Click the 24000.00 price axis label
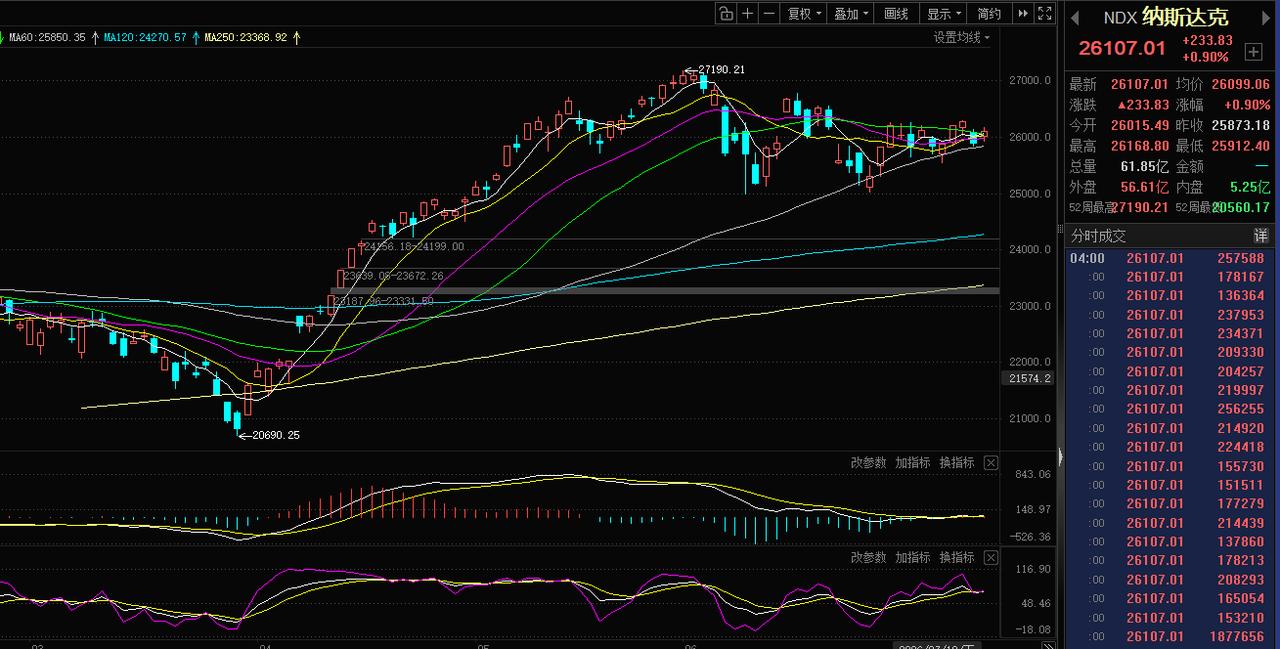Screen dimensions: 1280x649 pos(1030,250)
